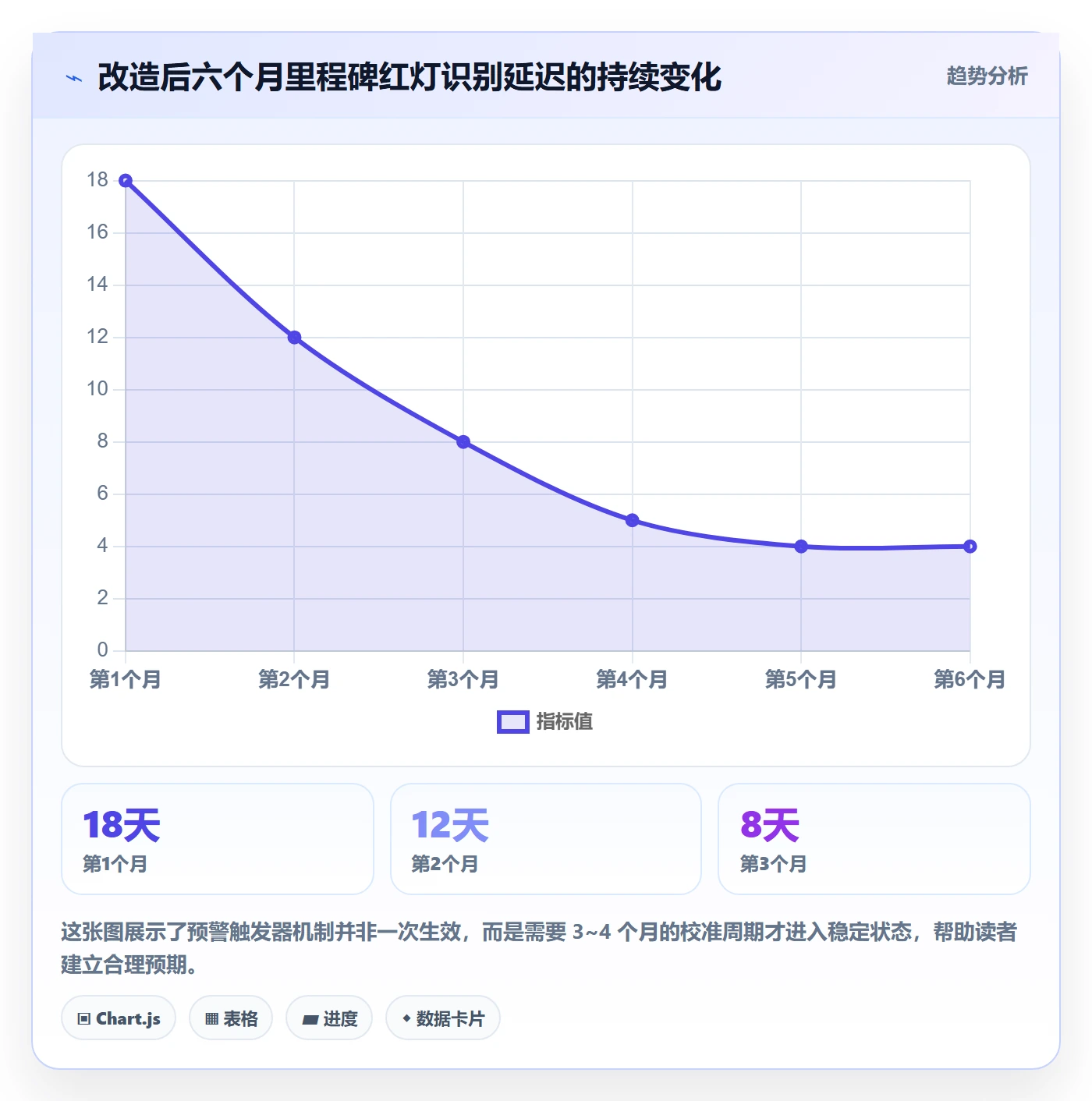
Task: Click the x-axis label 第6个月
Action: click(970, 680)
